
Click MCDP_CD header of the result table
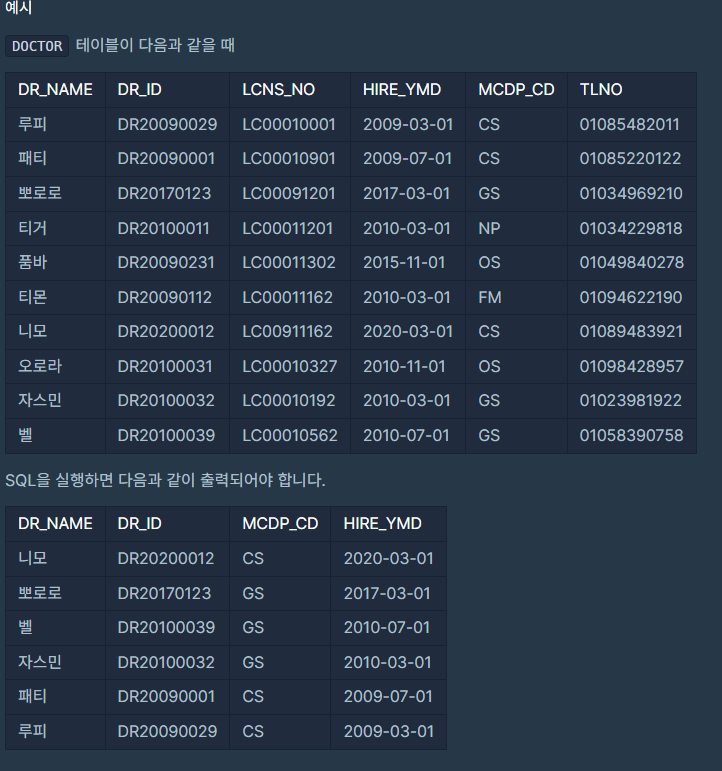[280, 524]
